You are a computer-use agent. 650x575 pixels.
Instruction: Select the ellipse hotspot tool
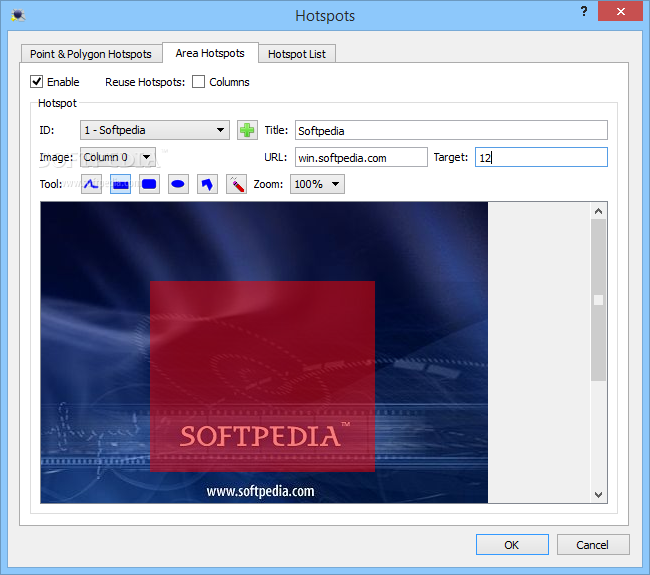[x=178, y=184]
